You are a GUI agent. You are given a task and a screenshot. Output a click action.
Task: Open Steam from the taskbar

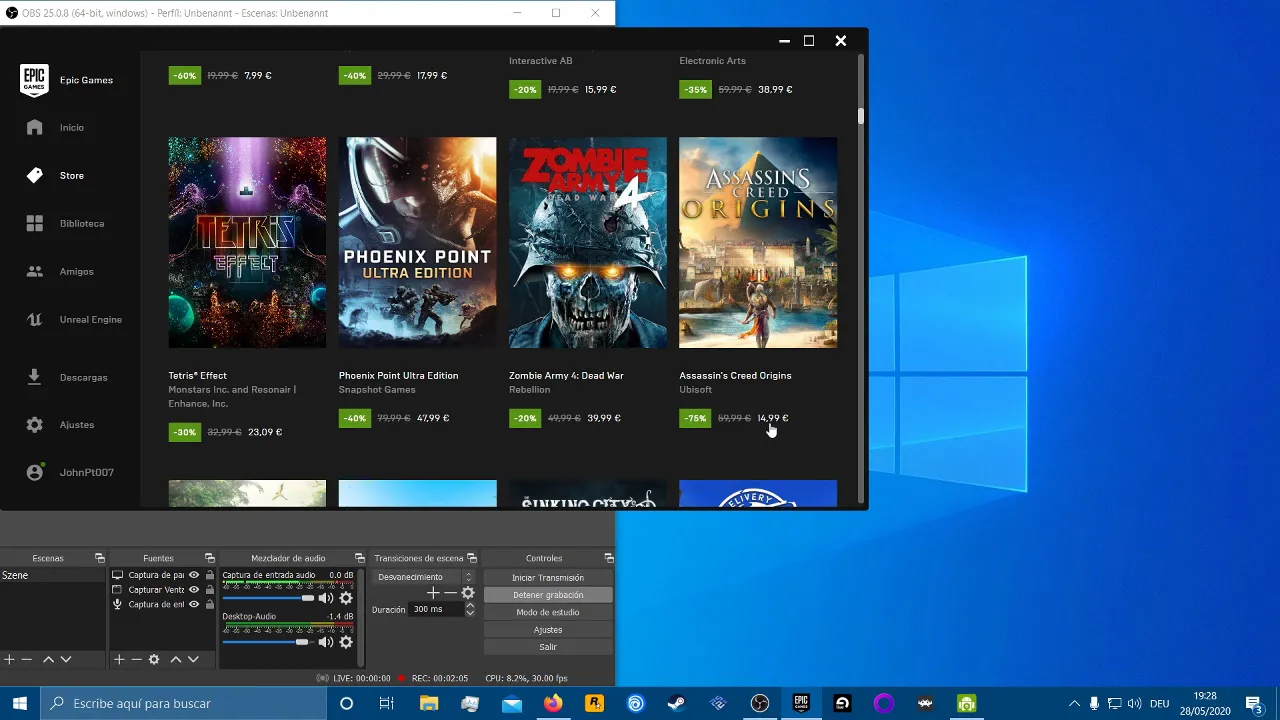pyautogui.click(x=677, y=703)
